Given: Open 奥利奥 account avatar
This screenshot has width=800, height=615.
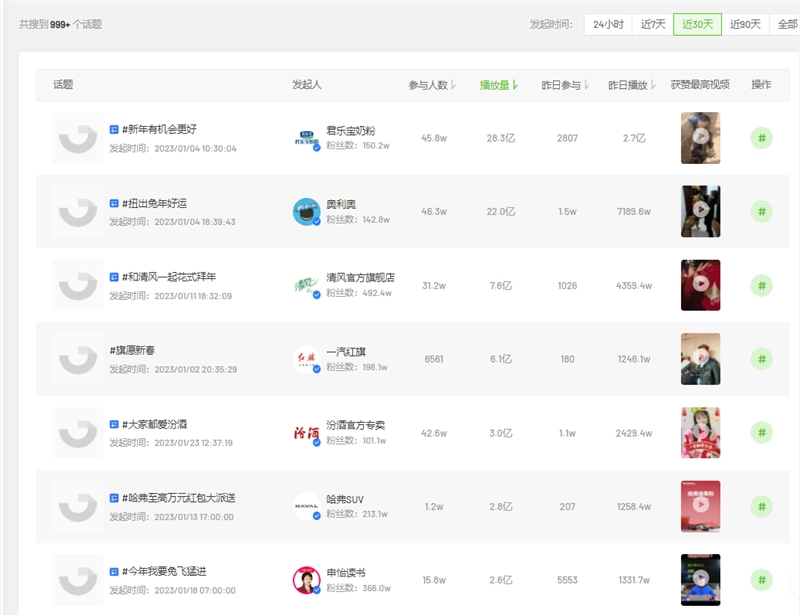Looking at the screenshot, I should pos(306,212).
